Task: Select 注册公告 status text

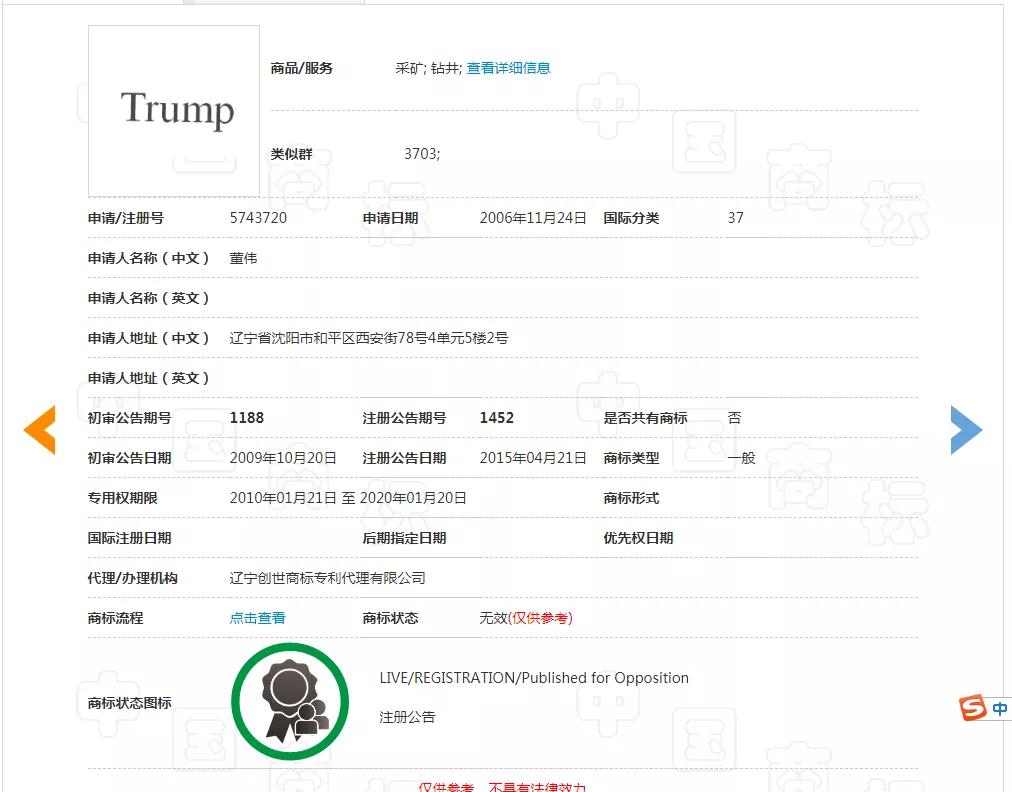Action: (407, 716)
